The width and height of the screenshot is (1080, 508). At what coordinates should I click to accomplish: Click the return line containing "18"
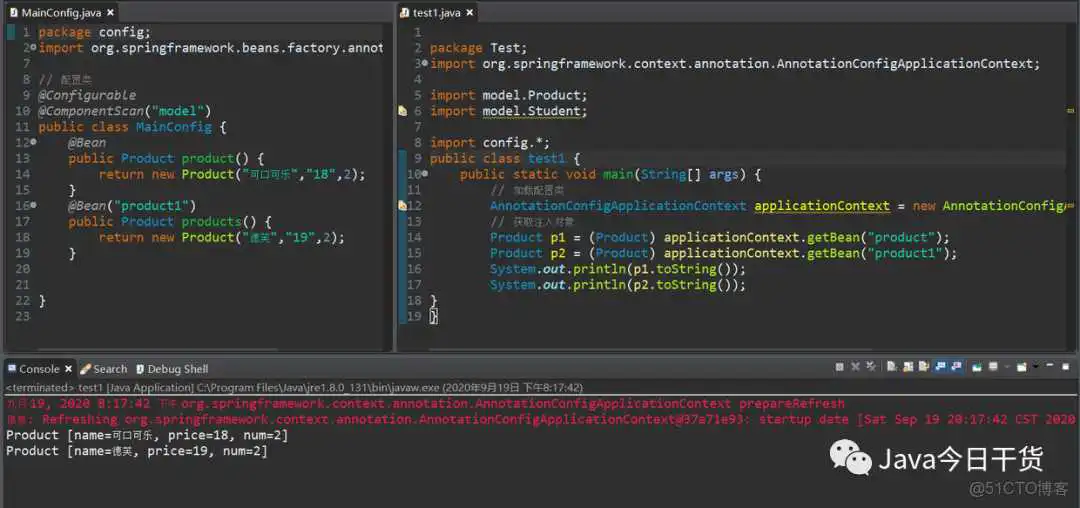click(231, 174)
